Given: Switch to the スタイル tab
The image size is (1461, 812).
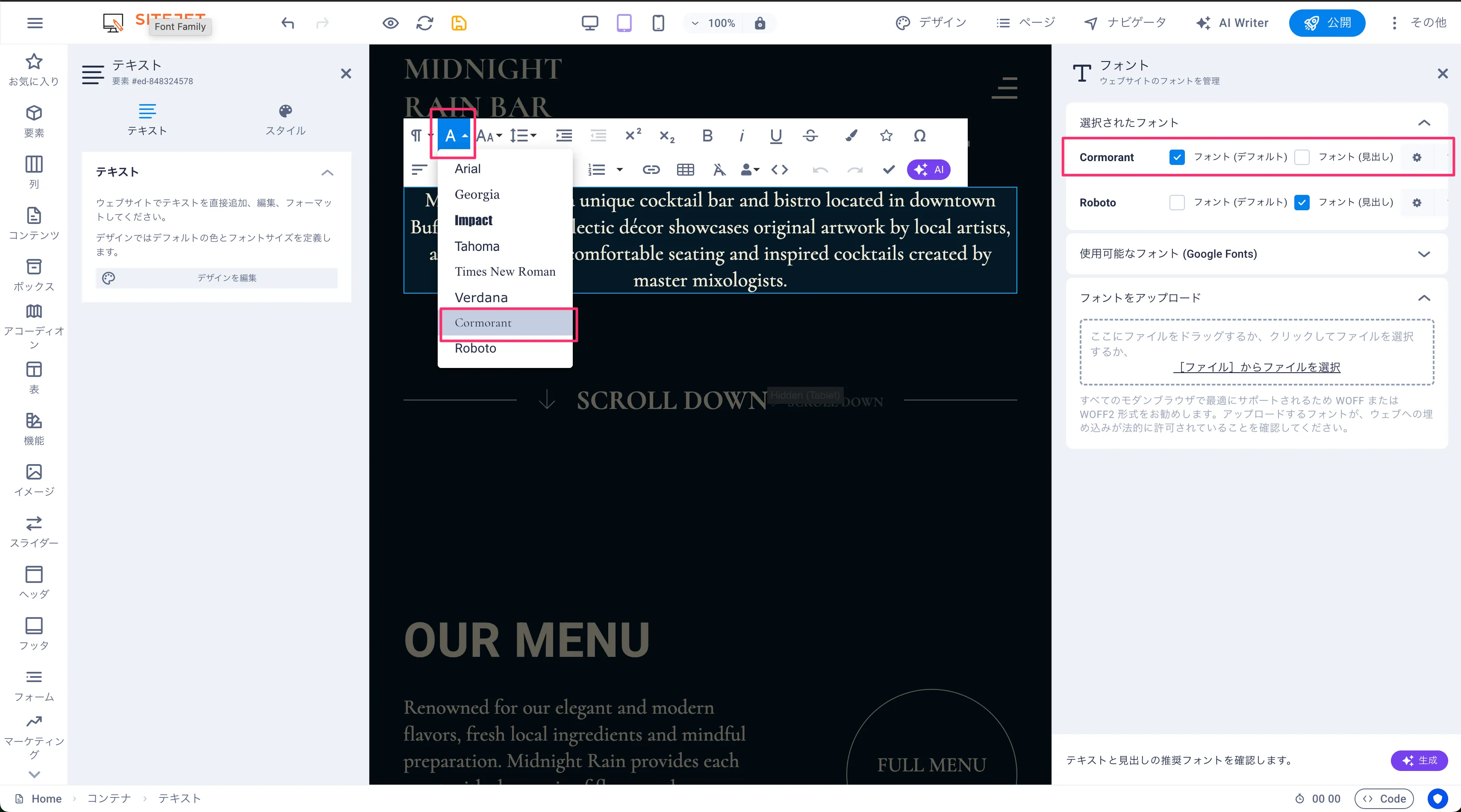Looking at the screenshot, I should coord(285,120).
